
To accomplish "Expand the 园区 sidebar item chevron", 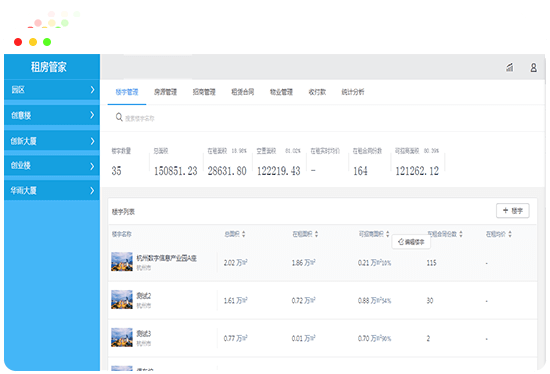I will (92, 90).
